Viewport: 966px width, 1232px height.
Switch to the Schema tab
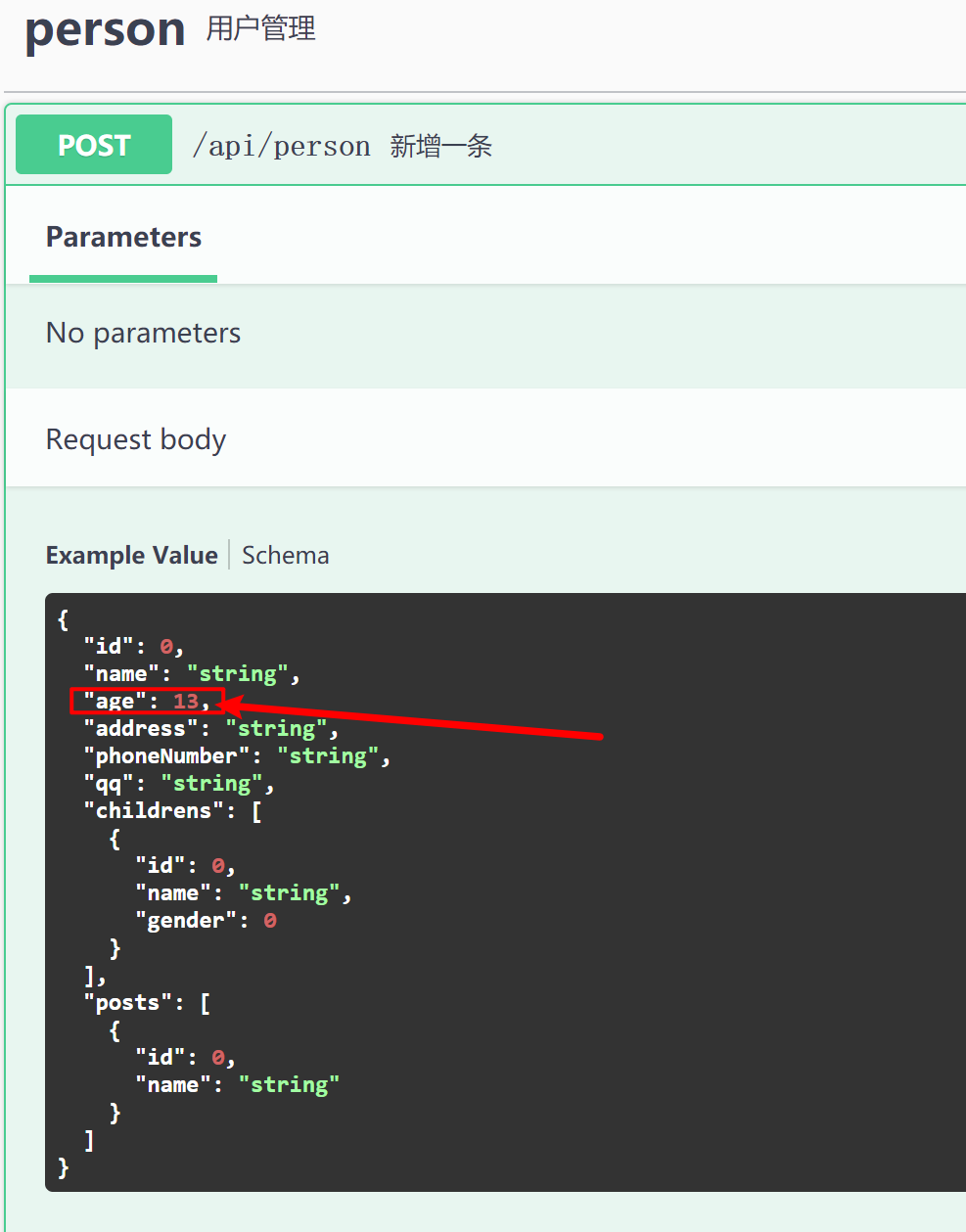point(285,555)
